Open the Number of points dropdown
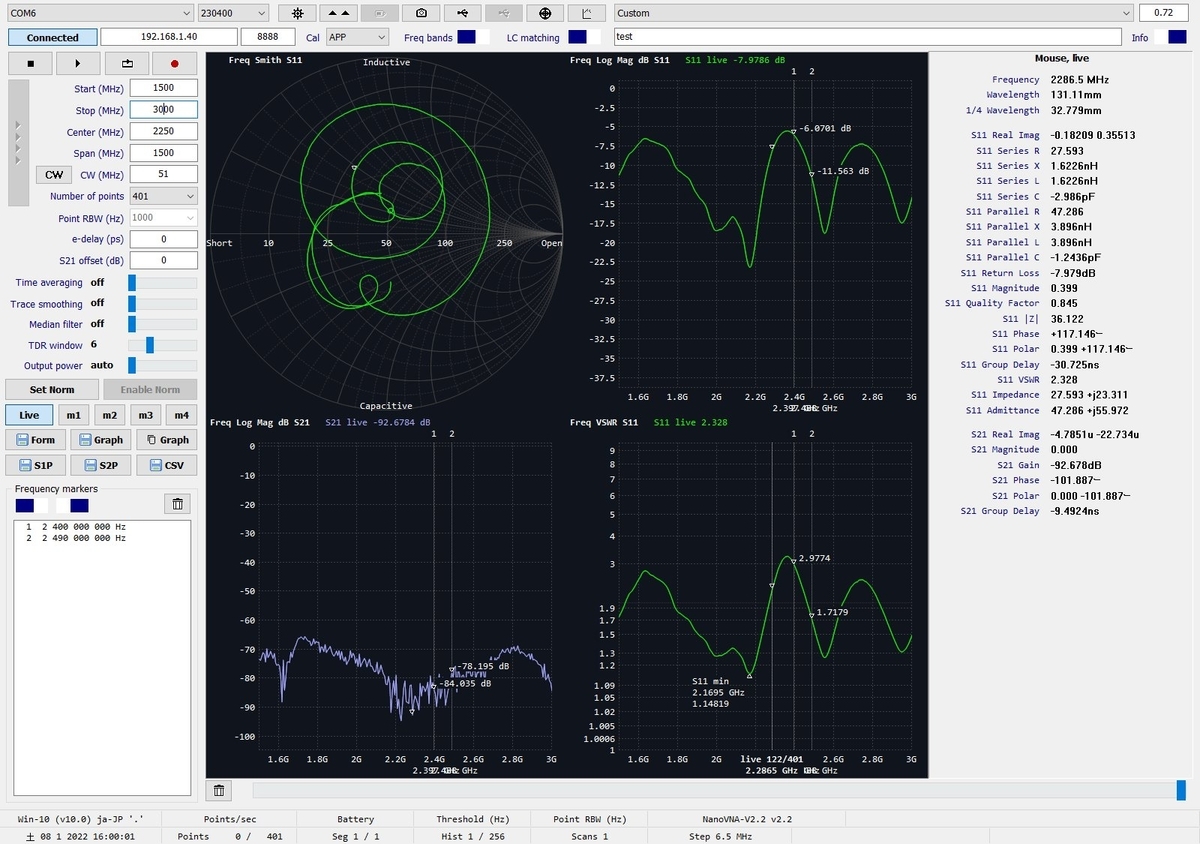Screen dimensions: 1200x844 point(162,196)
